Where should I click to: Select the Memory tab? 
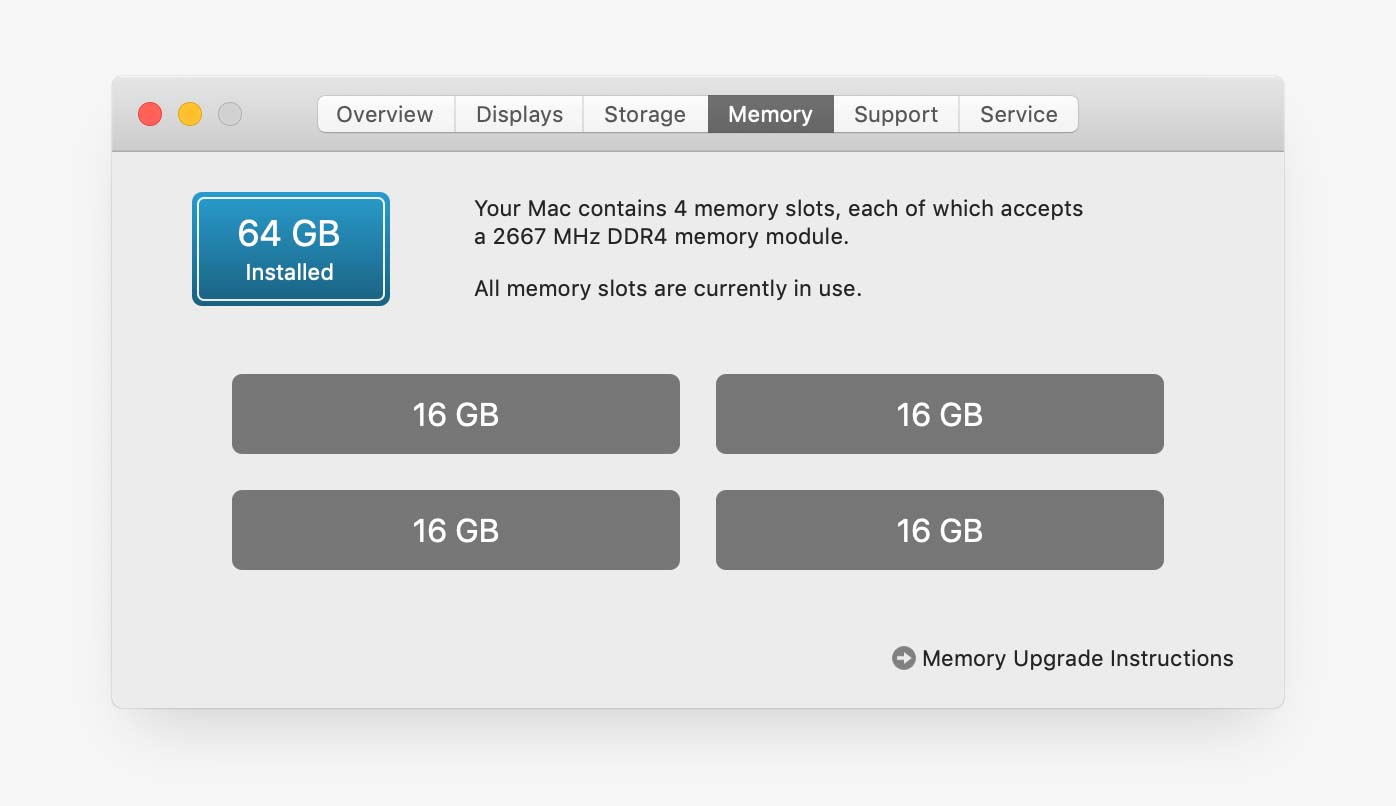click(x=770, y=114)
